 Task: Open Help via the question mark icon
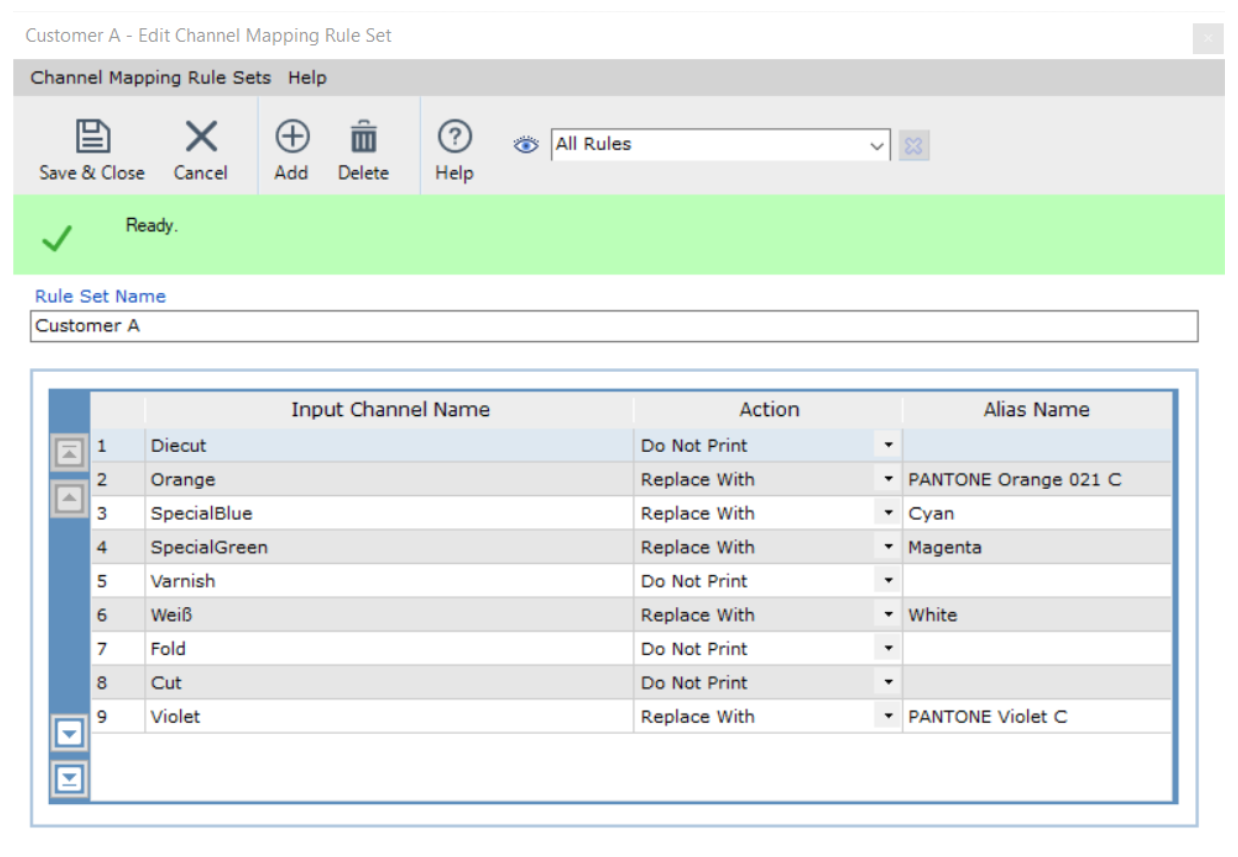pyautogui.click(x=455, y=136)
